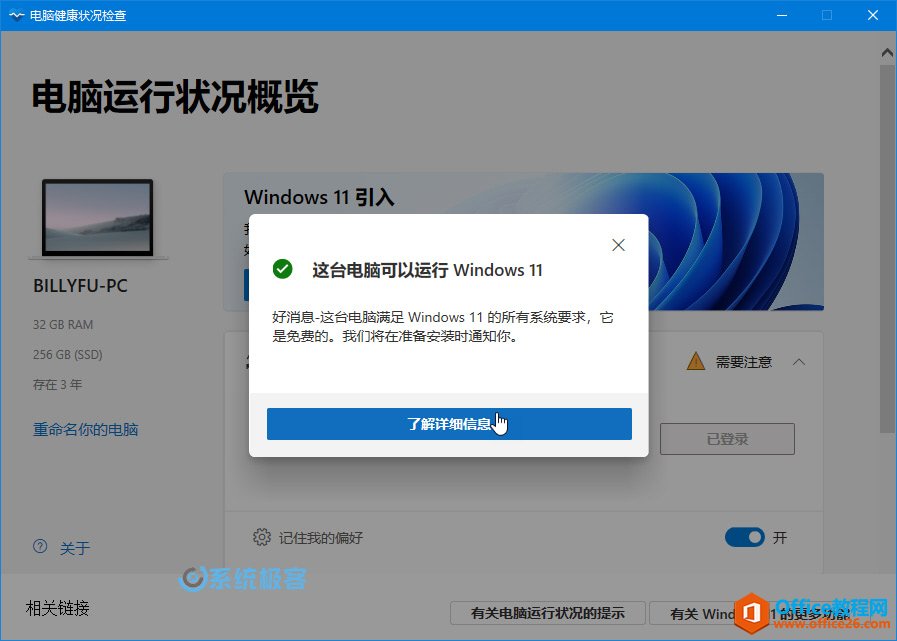Click the gear icon beside 记住我的偏好
897x641 pixels.
[x=262, y=537]
